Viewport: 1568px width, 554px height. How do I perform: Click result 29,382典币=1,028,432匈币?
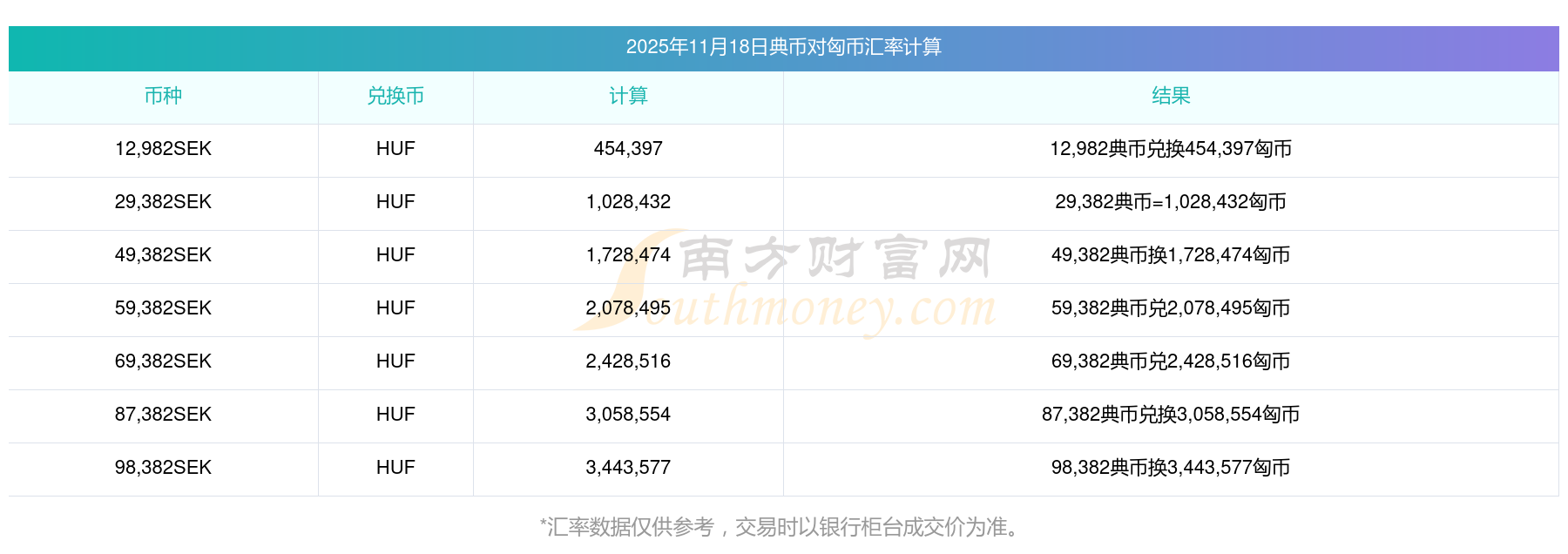(1171, 202)
